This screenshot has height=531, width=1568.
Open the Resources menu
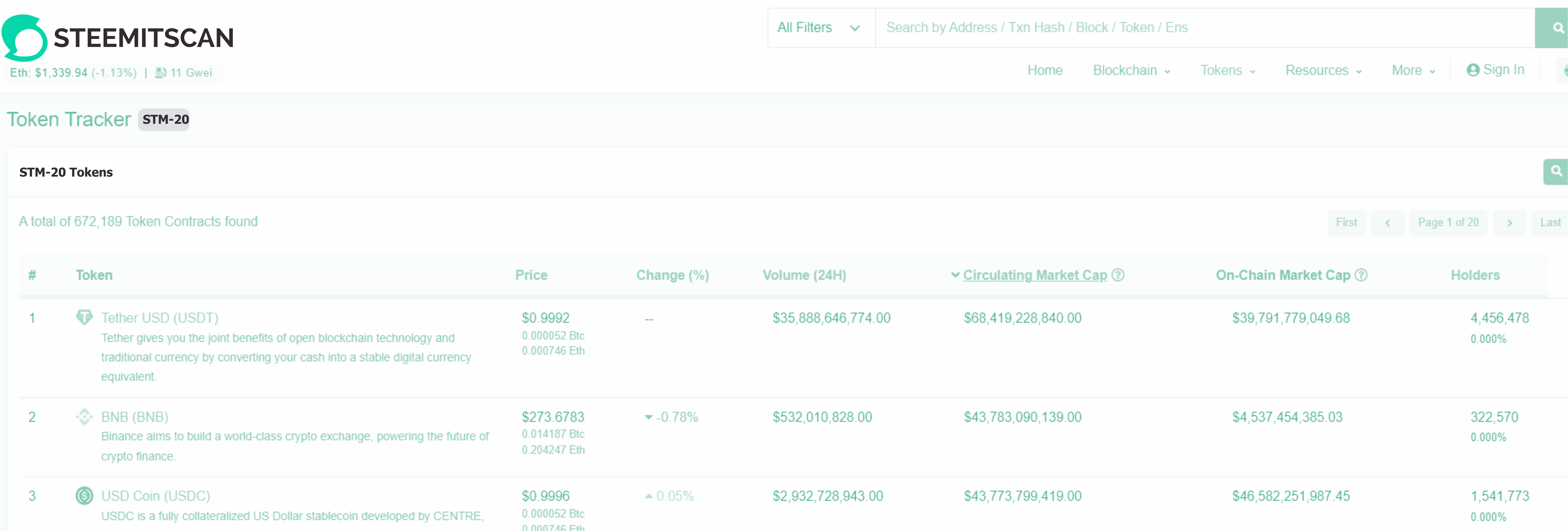[x=1323, y=71]
